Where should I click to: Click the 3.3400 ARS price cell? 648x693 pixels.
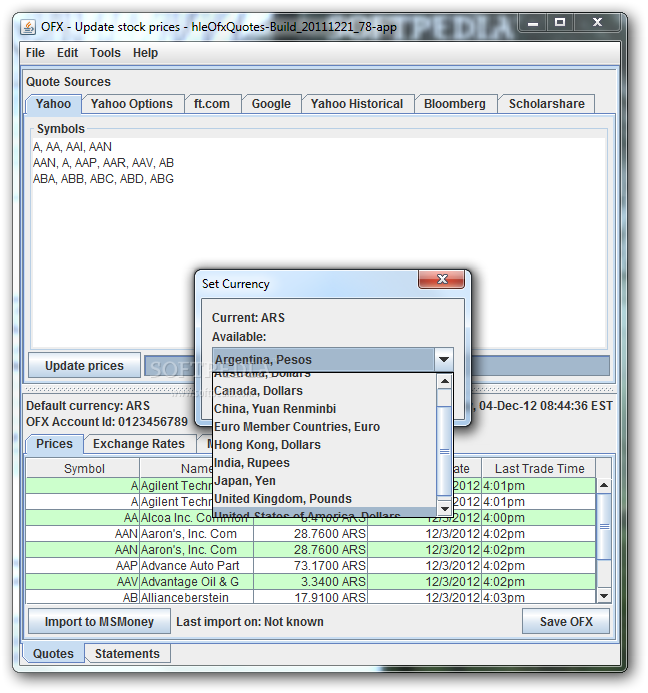coord(310,582)
